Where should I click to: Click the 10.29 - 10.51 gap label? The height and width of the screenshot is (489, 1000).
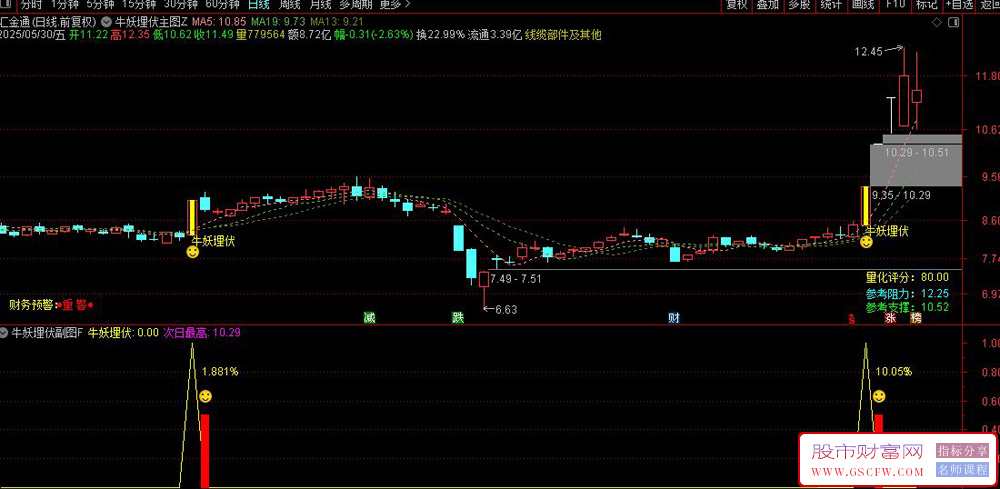[916, 152]
